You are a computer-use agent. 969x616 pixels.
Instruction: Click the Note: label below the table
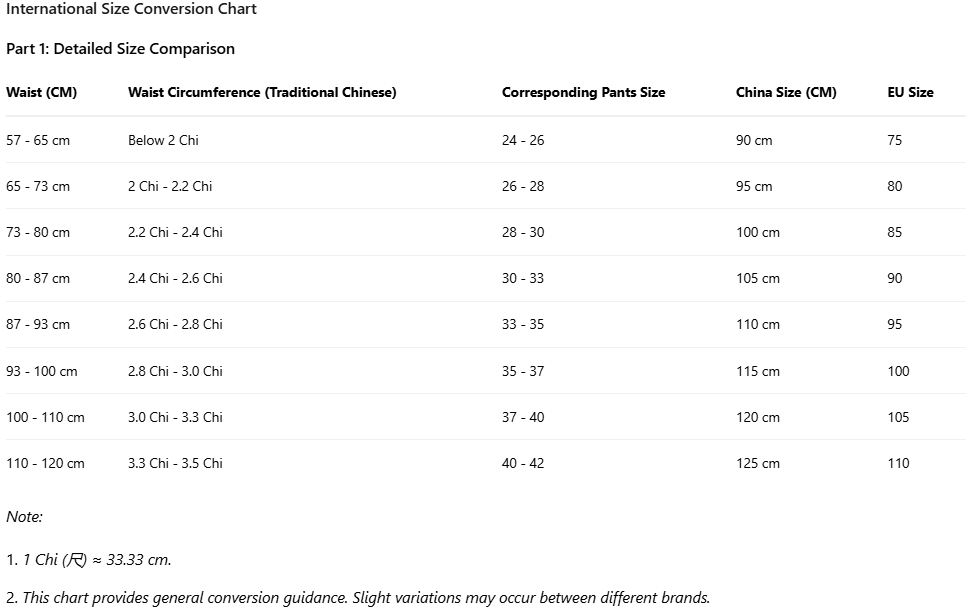pos(24,517)
